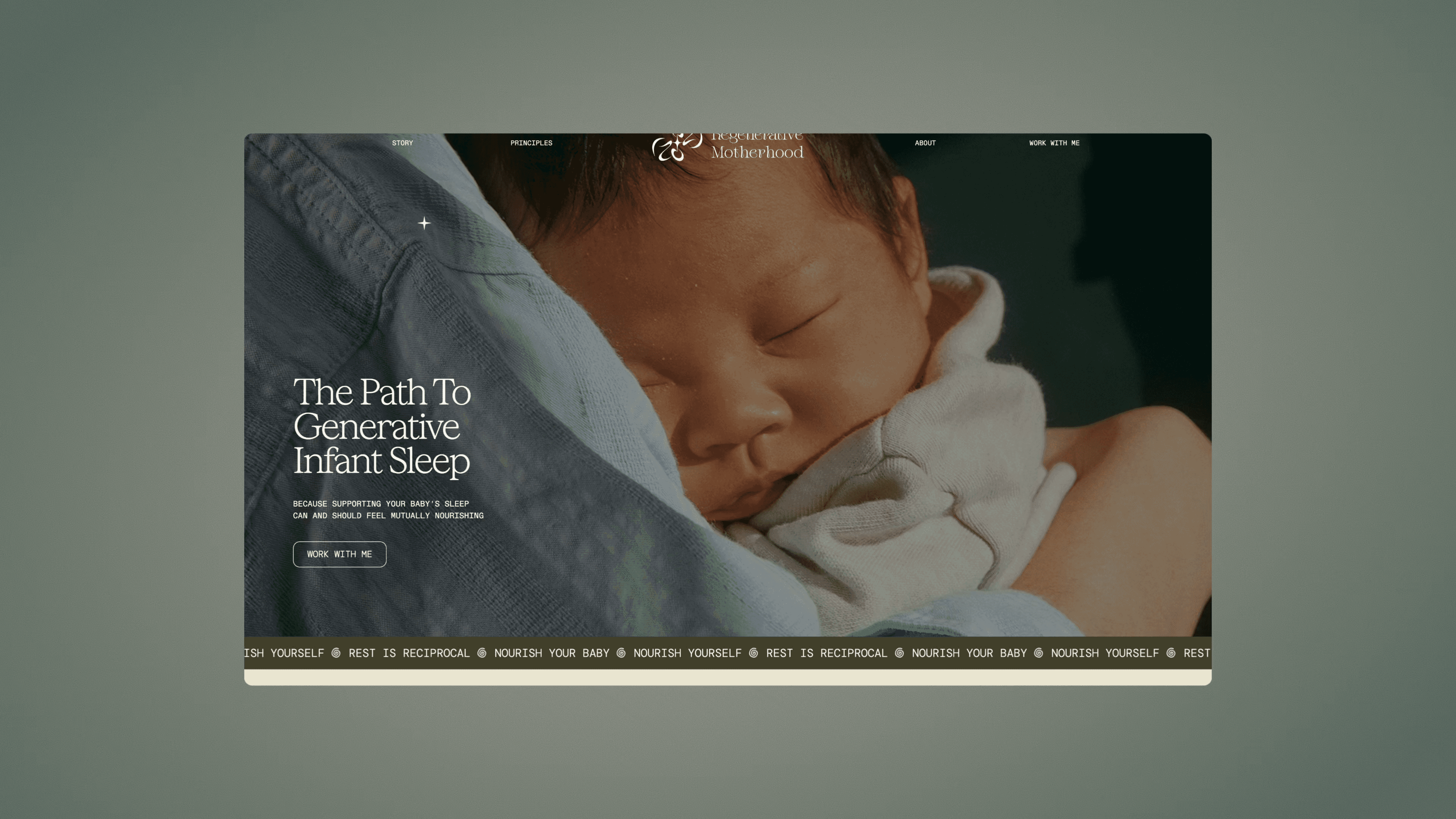1456x819 pixels.
Task: Select WORK WITH ME in the top navigation
Action: click(1054, 143)
